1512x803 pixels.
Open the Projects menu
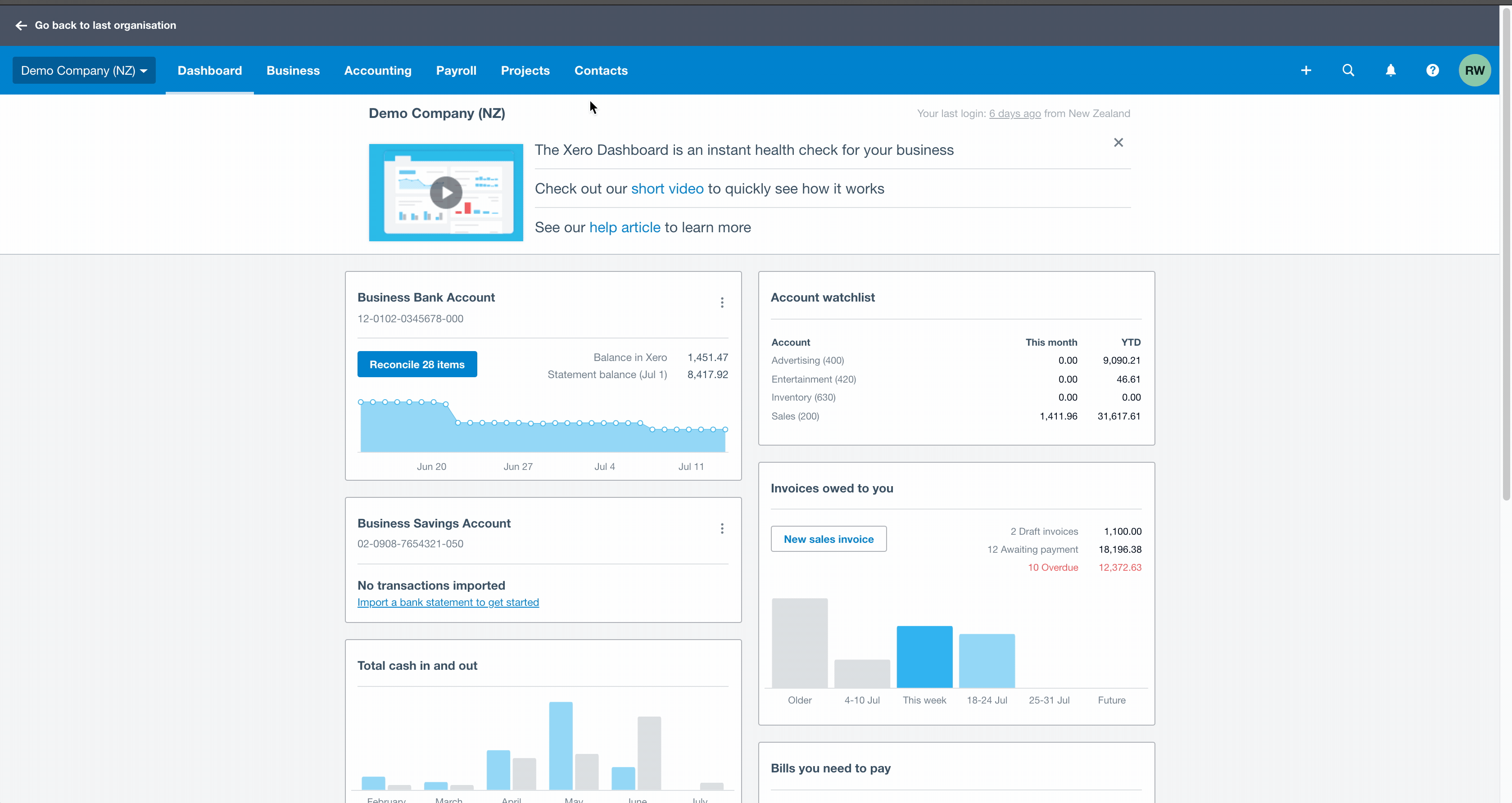coord(525,70)
